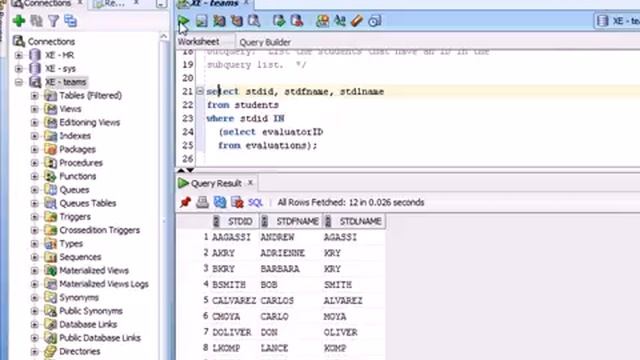
Task: Switch to the Worksheet tab
Action: (x=199, y=42)
